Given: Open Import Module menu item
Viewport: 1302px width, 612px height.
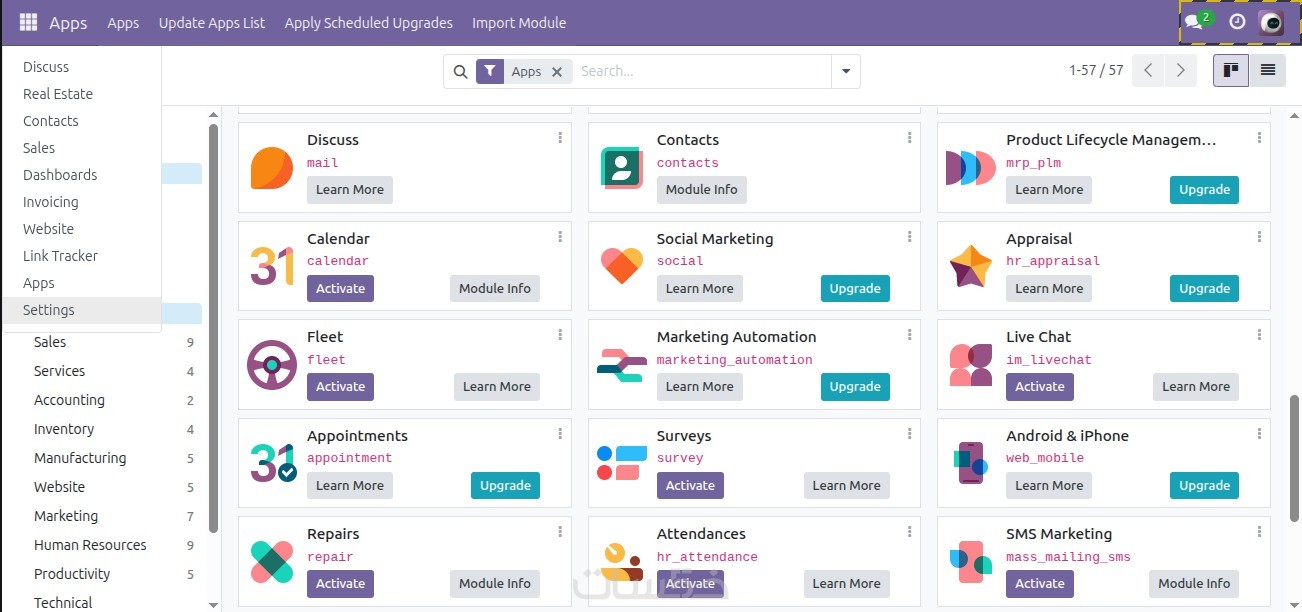Looking at the screenshot, I should pyautogui.click(x=519, y=23).
